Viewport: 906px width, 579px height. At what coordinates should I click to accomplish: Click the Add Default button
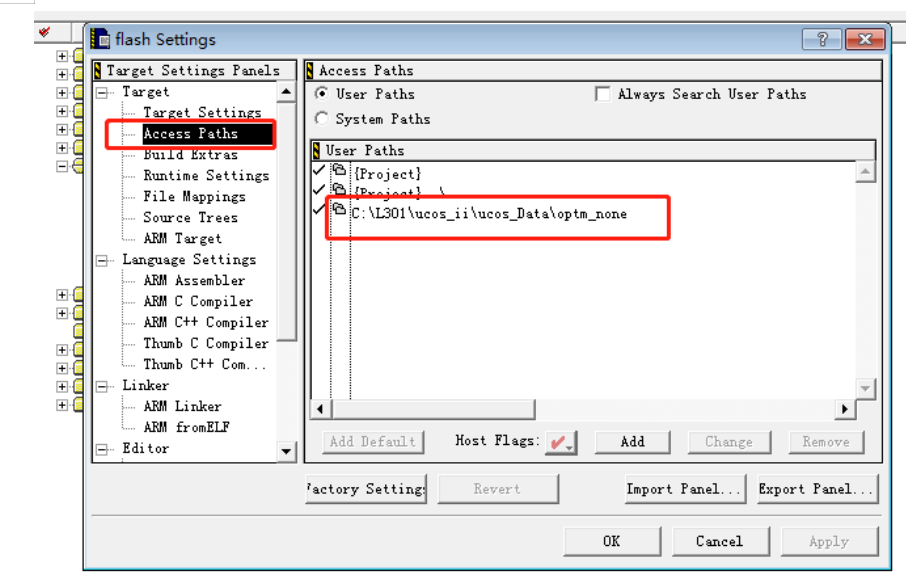click(373, 442)
